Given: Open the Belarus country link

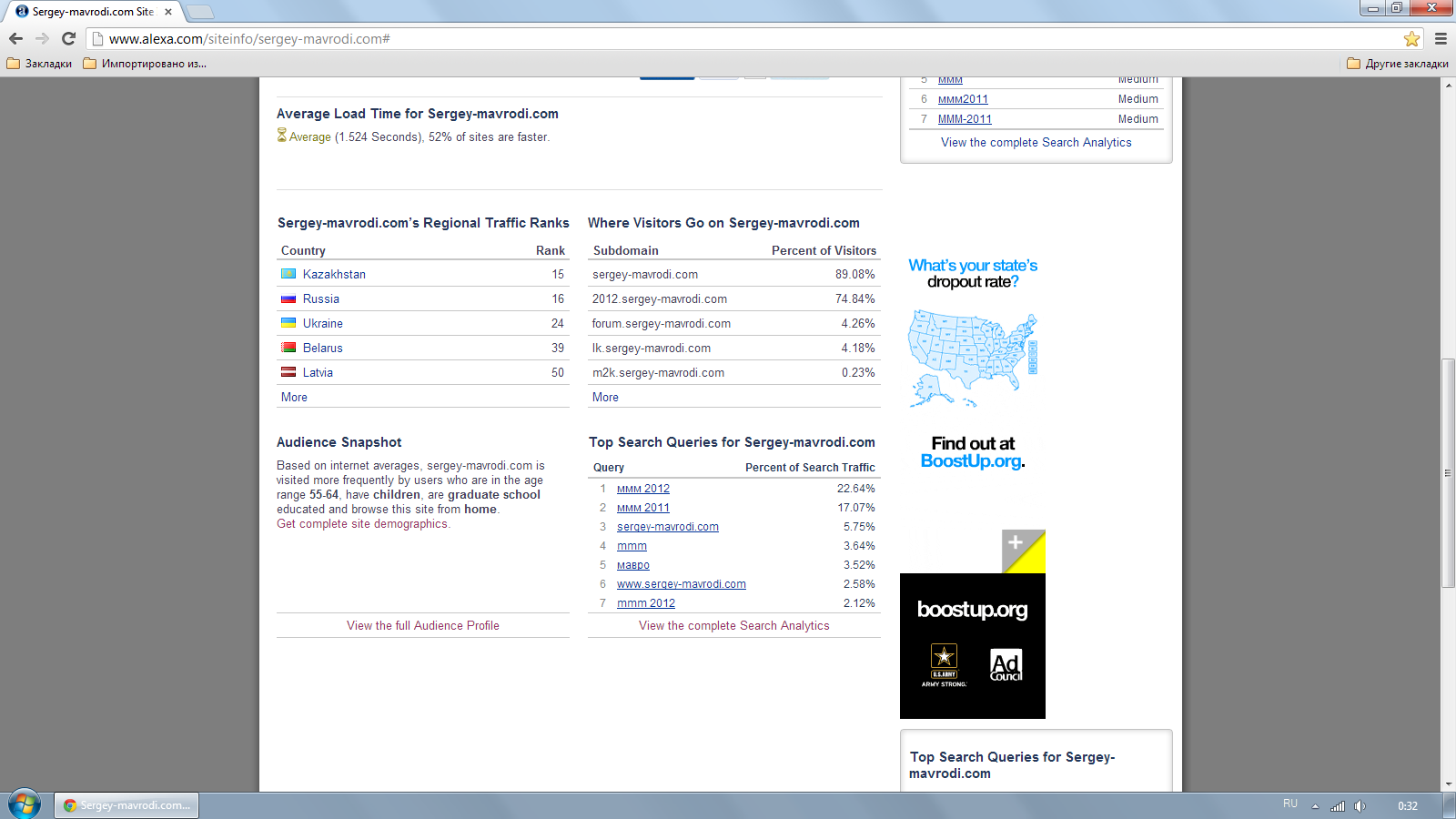Looking at the screenshot, I should 323,348.
